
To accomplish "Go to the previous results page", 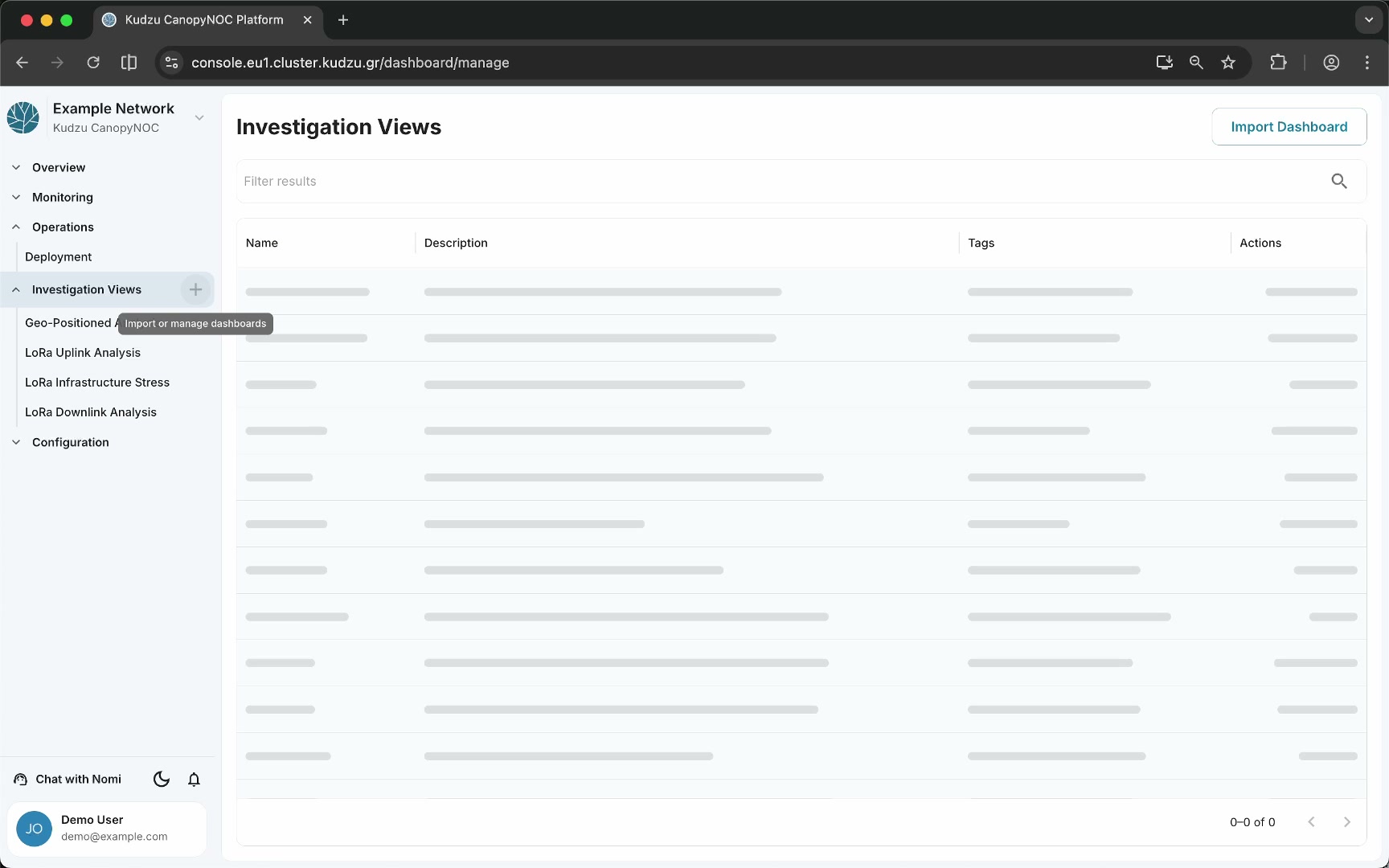I will [1312, 821].
